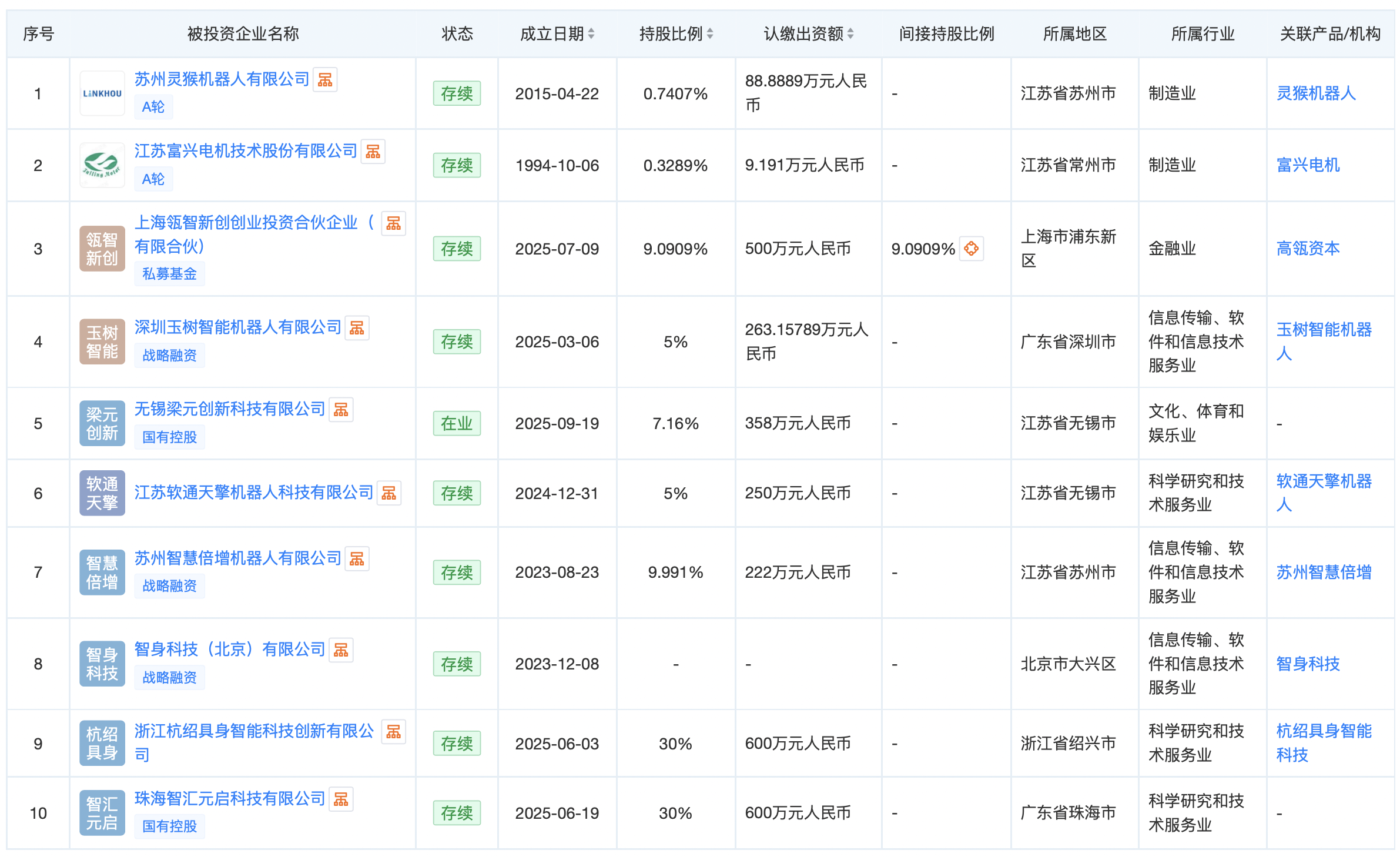This screenshot has width=1400, height=857.
Task: Click org chart icon beside 苏州灵猴机器人有限公司
Action: [x=324, y=80]
